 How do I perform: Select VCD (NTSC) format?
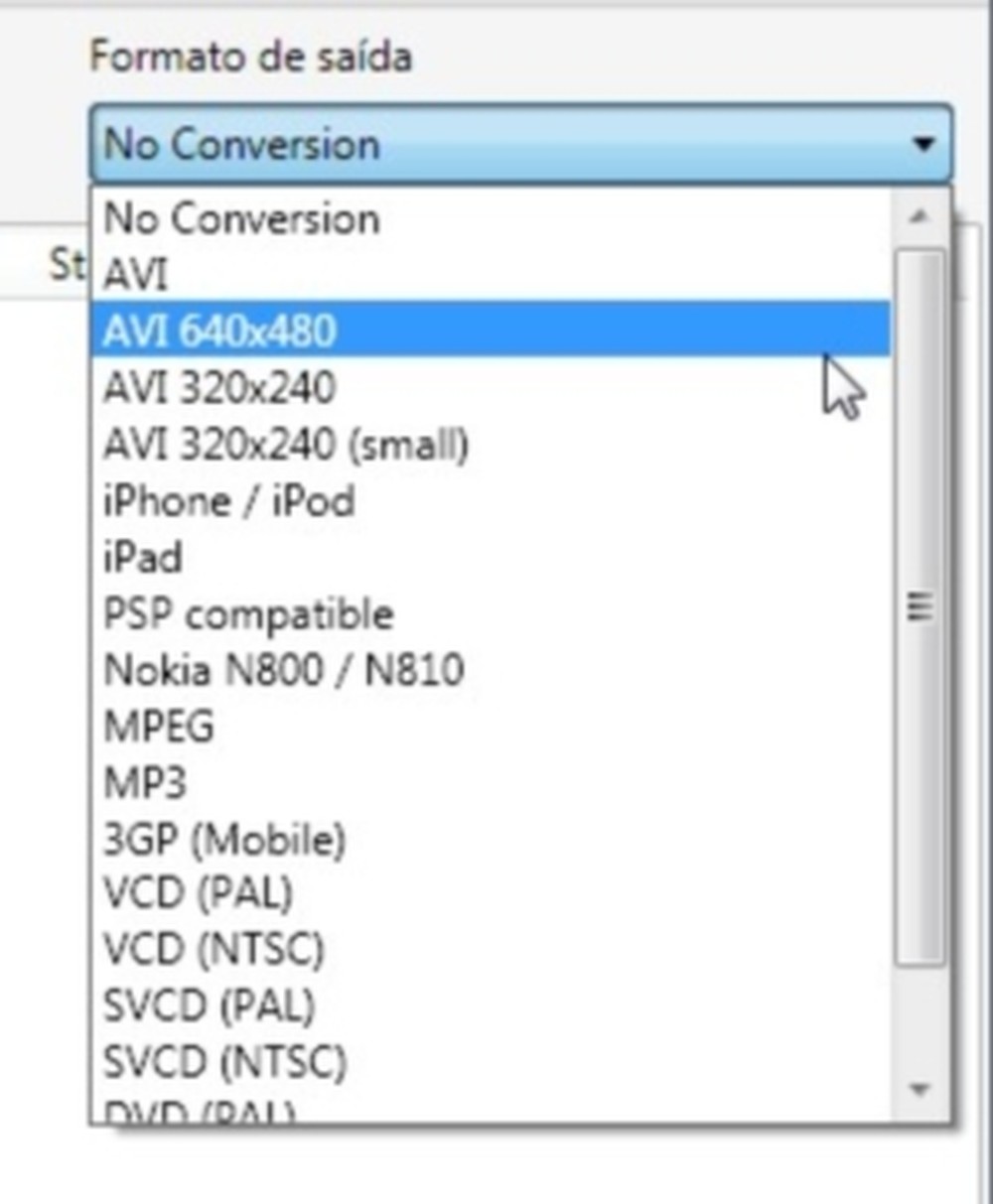(213, 951)
